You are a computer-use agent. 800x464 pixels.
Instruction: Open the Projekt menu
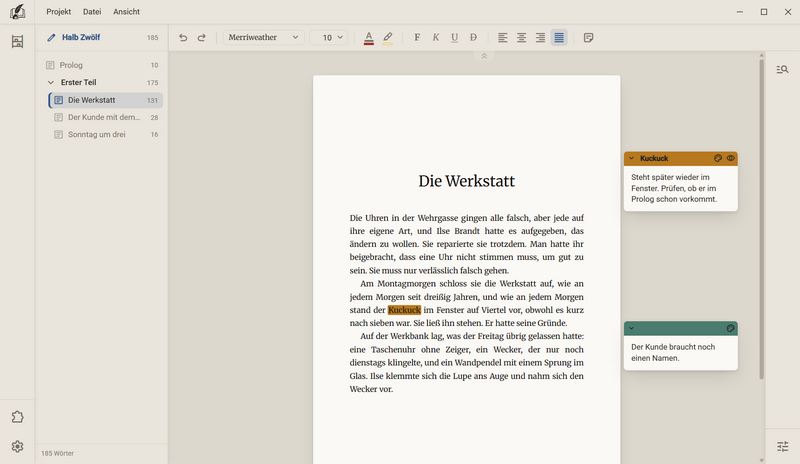[59, 12]
